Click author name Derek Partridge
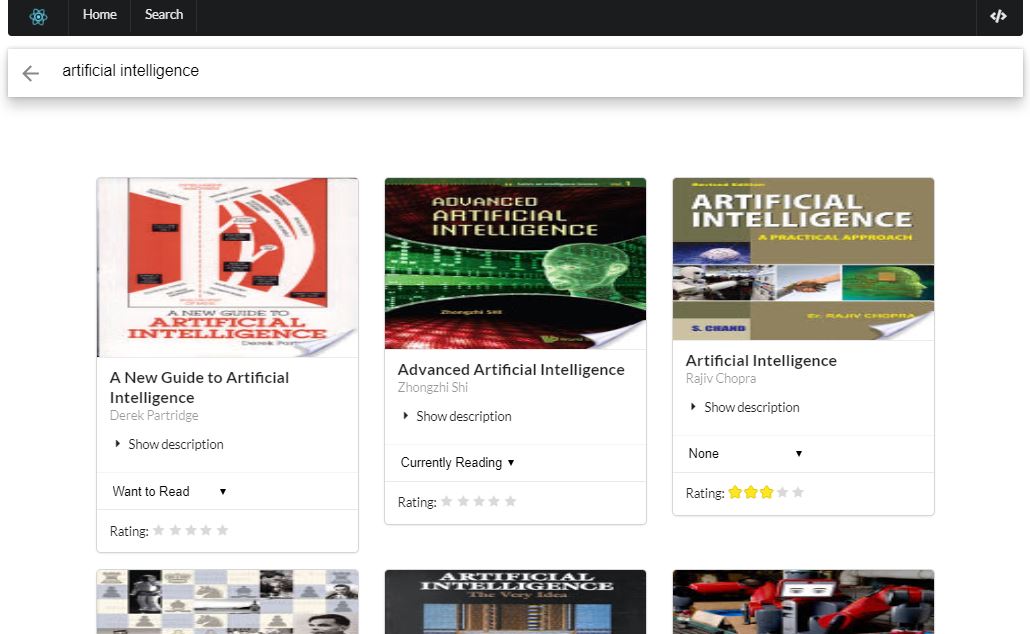 pyautogui.click(x=154, y=415)
